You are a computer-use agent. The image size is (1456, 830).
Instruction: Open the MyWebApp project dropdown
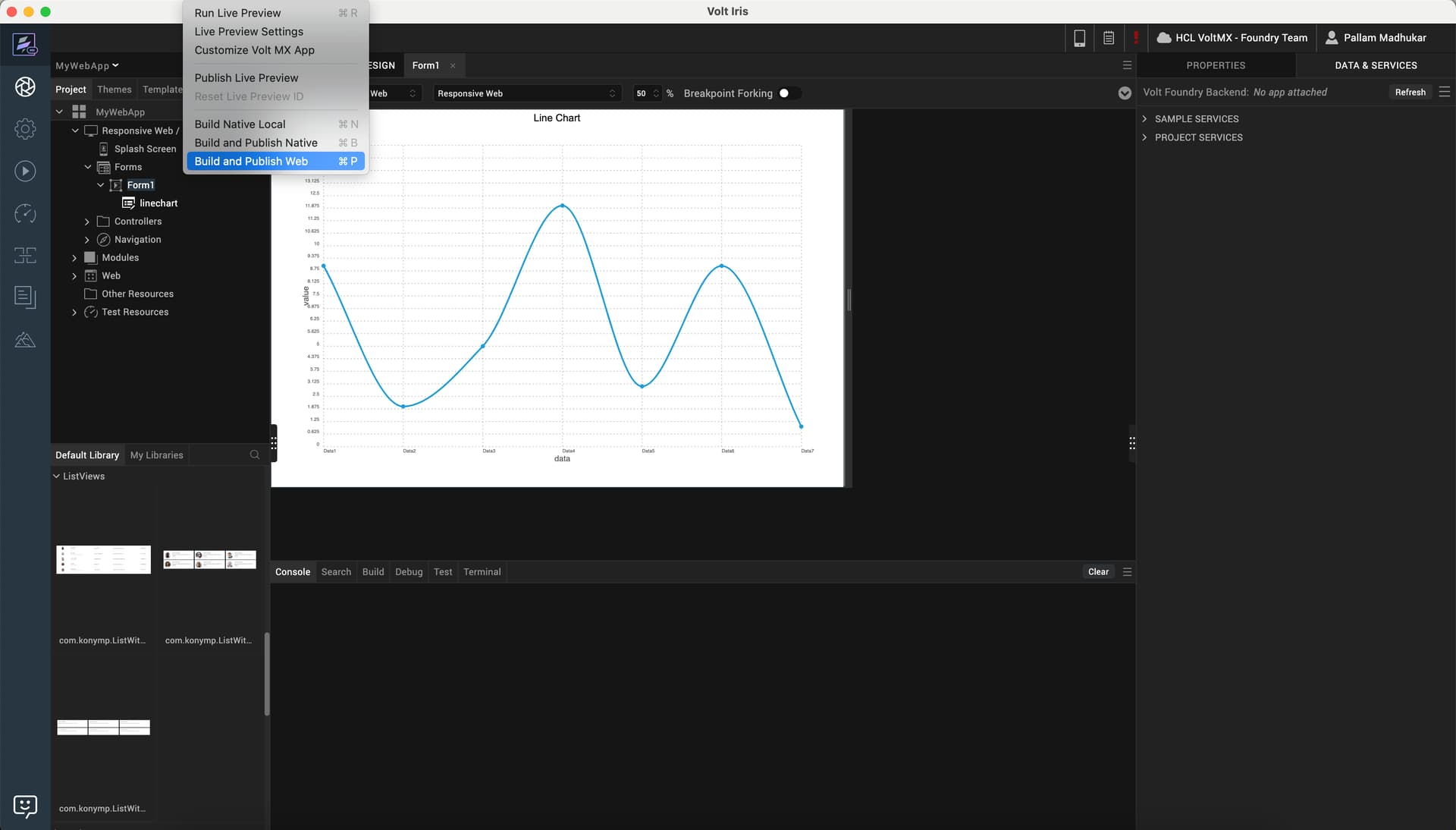[87, 66]
